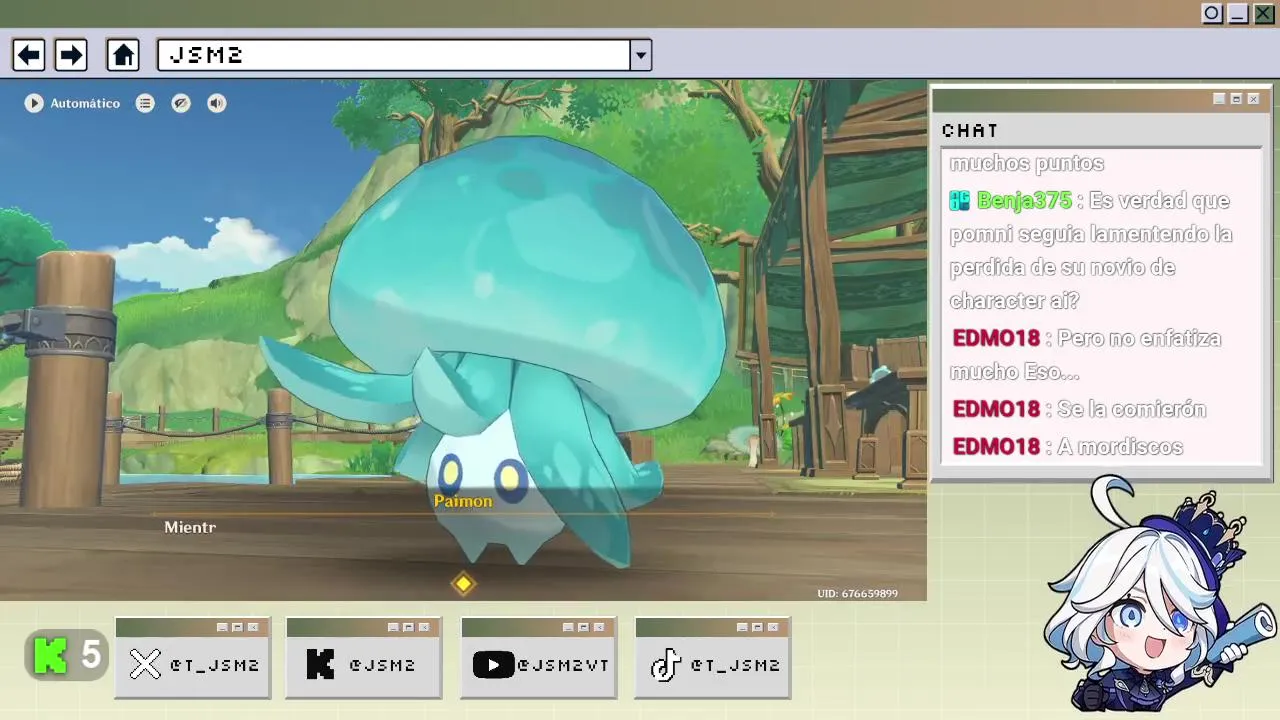Maximize the chat panel window

1236,99
